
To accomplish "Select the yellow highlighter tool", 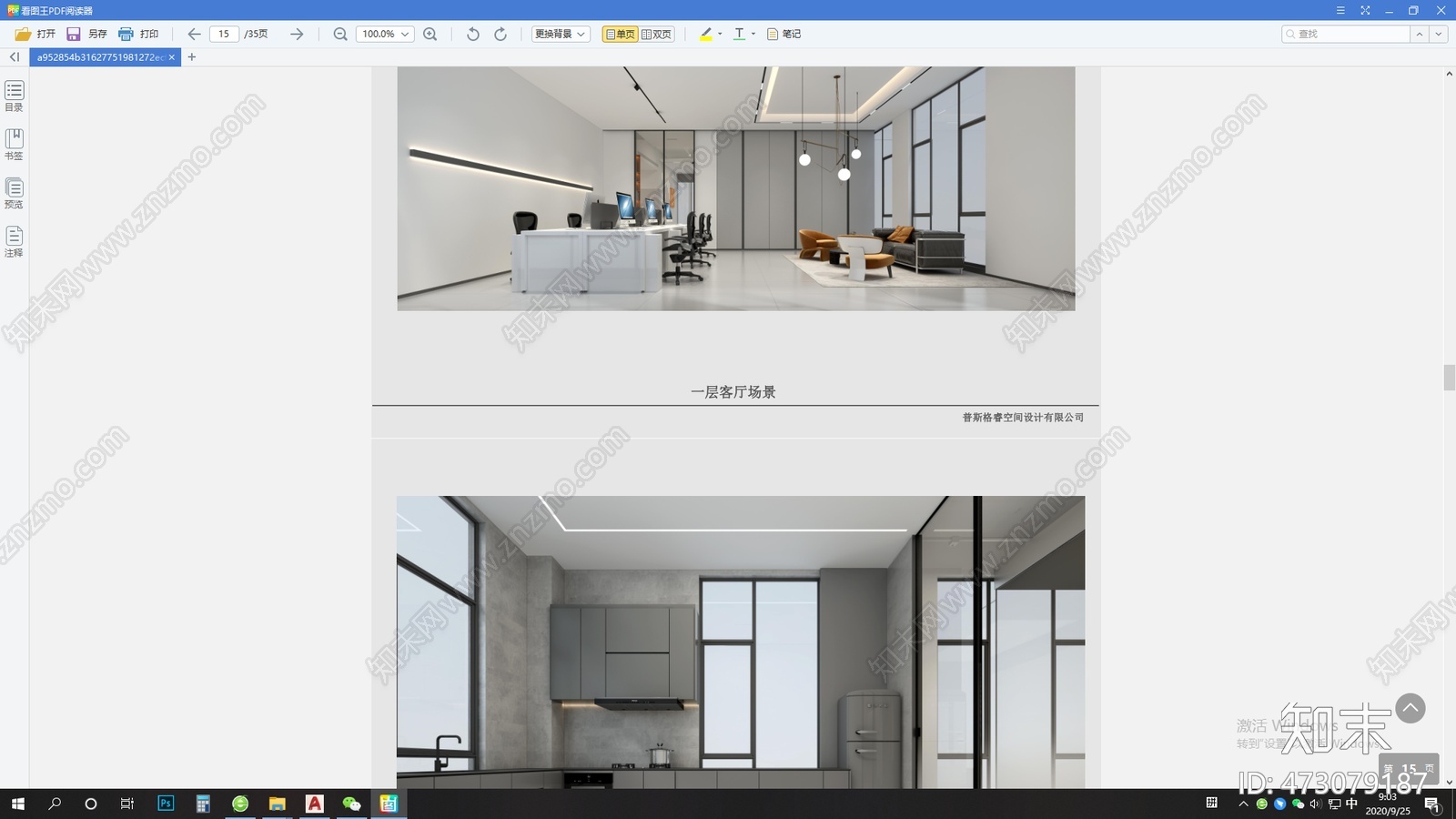I will click(705, 34).
